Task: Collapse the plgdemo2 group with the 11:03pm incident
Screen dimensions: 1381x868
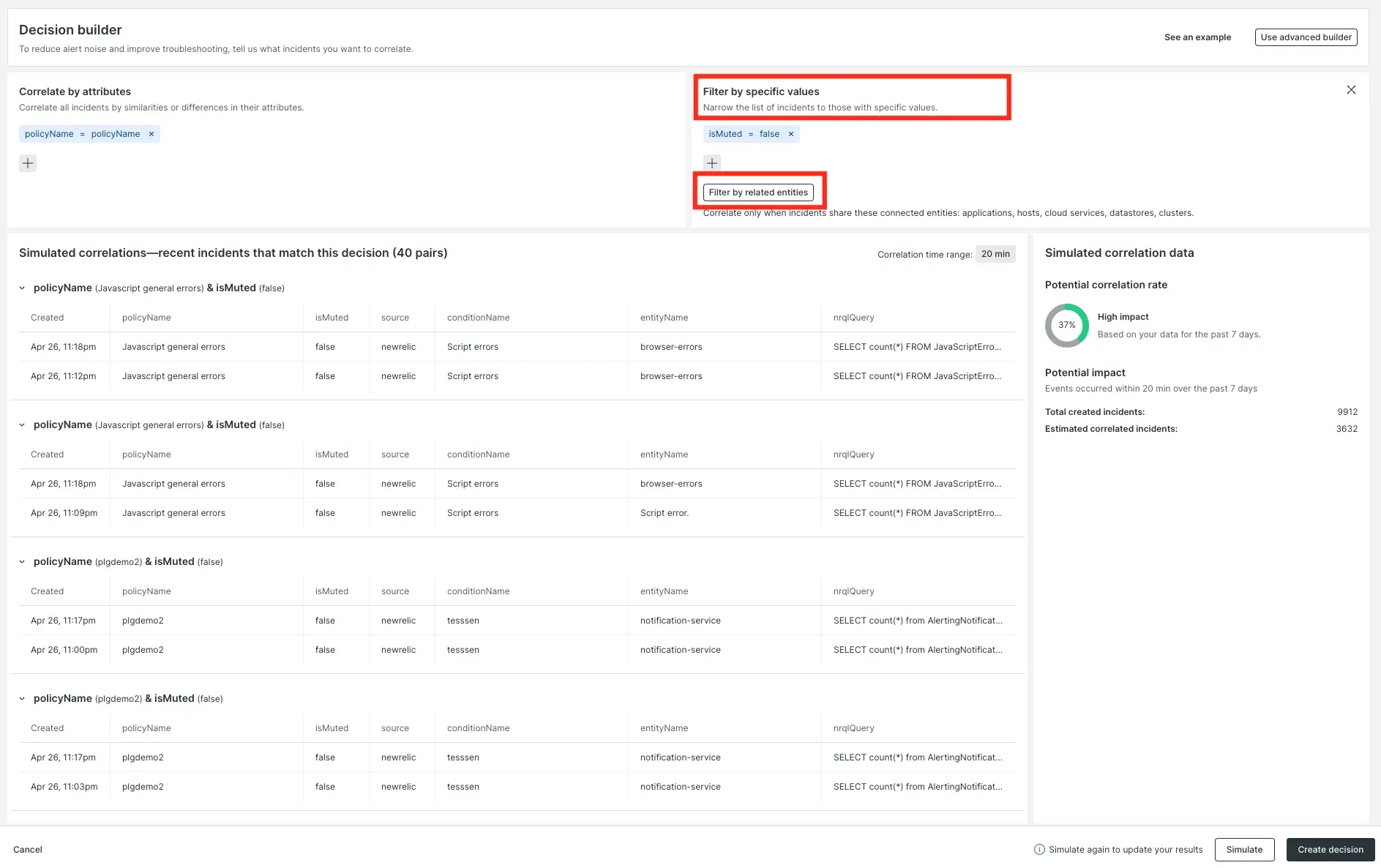Action: click(x=22, y=699)
